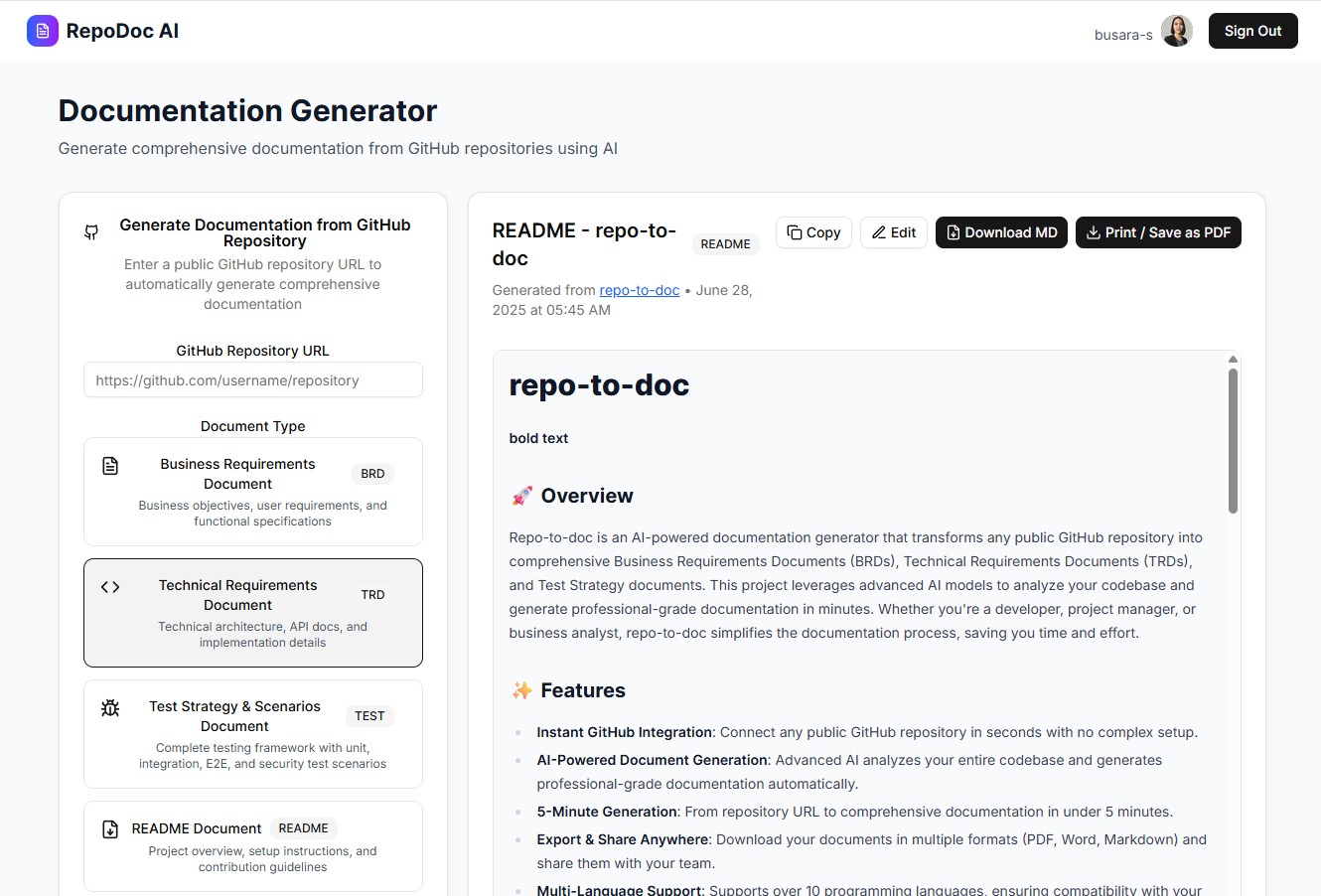Click the bug icon on the Test Strategy card
The width and height of the screenshot is (1321, 896).
click(x=109, y=707)
